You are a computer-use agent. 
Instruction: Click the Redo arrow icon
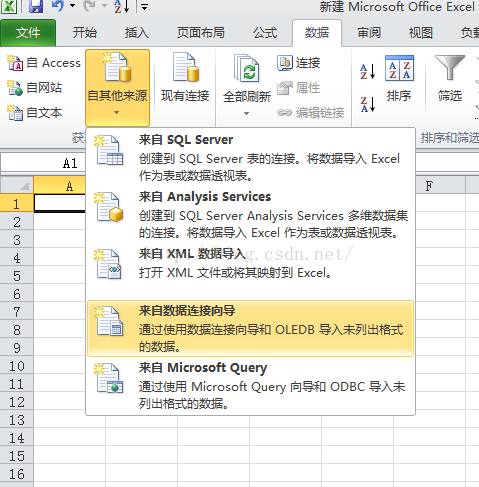(x=89, y=6)
